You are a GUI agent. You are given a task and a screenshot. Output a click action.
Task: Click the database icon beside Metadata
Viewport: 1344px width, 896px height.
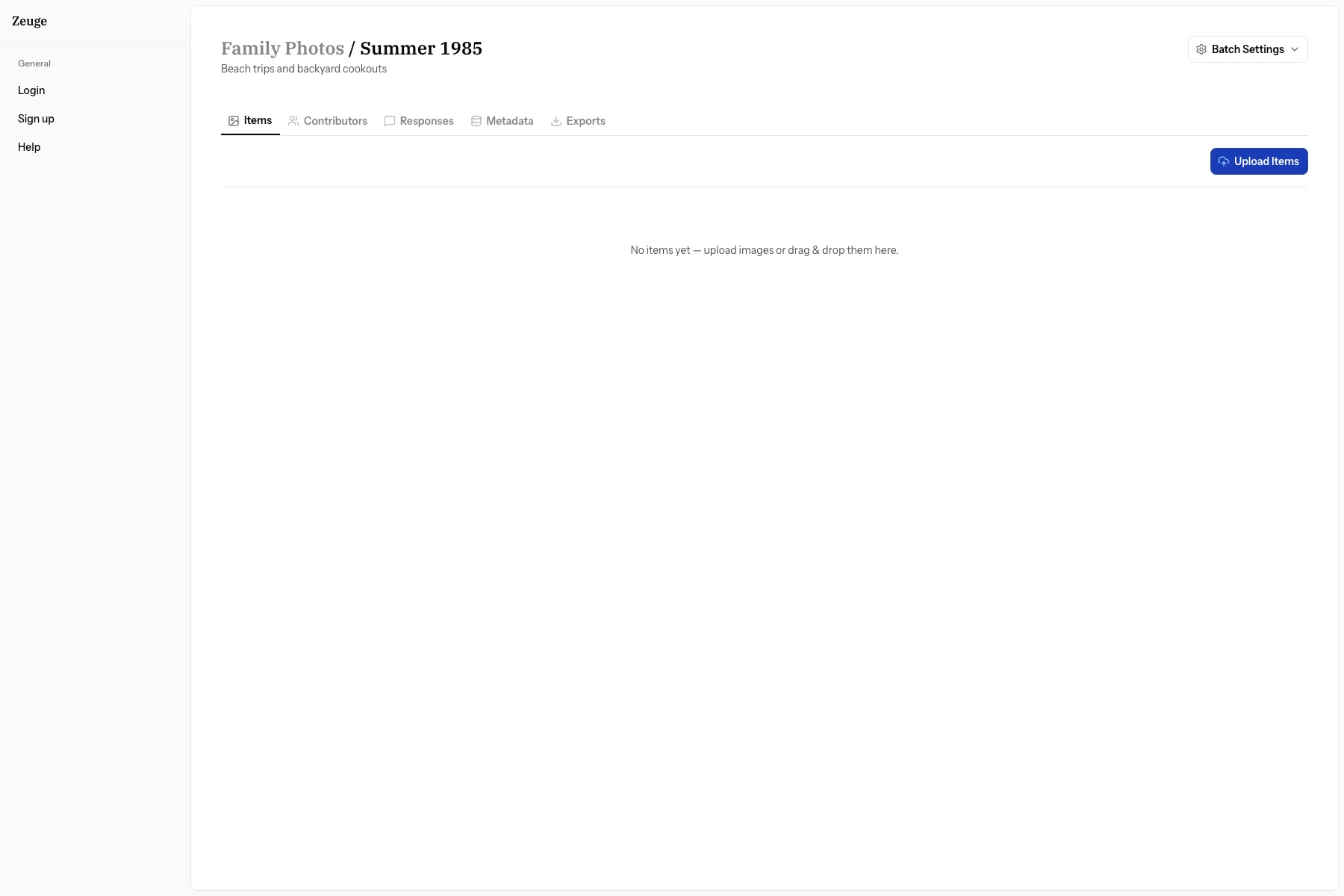[x=476, y=121]
